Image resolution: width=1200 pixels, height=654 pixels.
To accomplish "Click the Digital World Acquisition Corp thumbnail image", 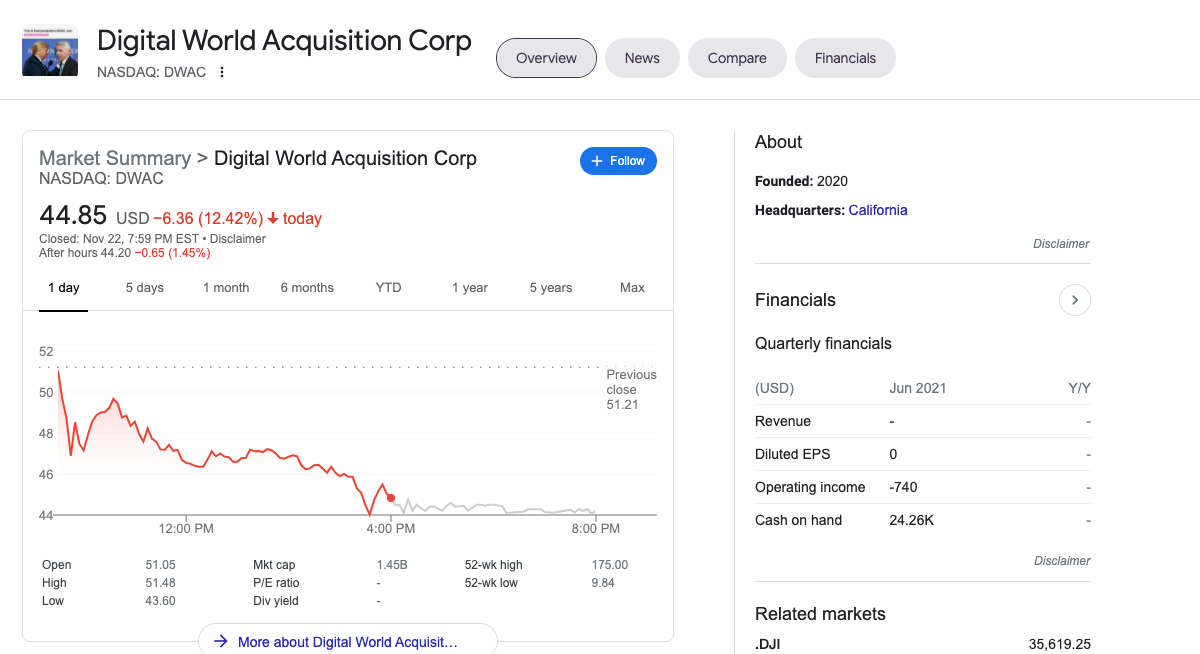I will (x=50, y=52).
